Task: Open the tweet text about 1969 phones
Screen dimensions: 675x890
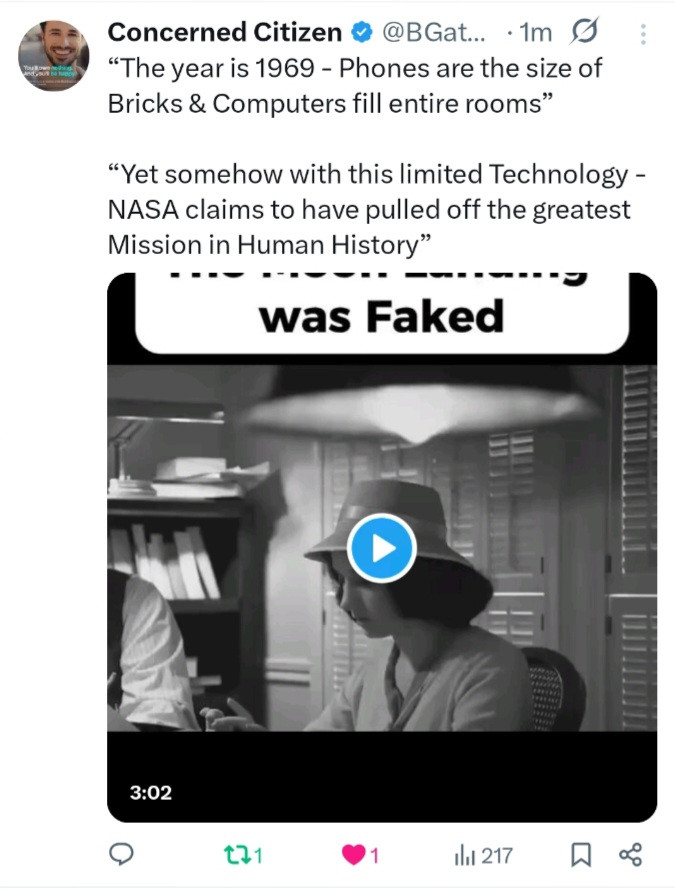Action: click(355, 86)
